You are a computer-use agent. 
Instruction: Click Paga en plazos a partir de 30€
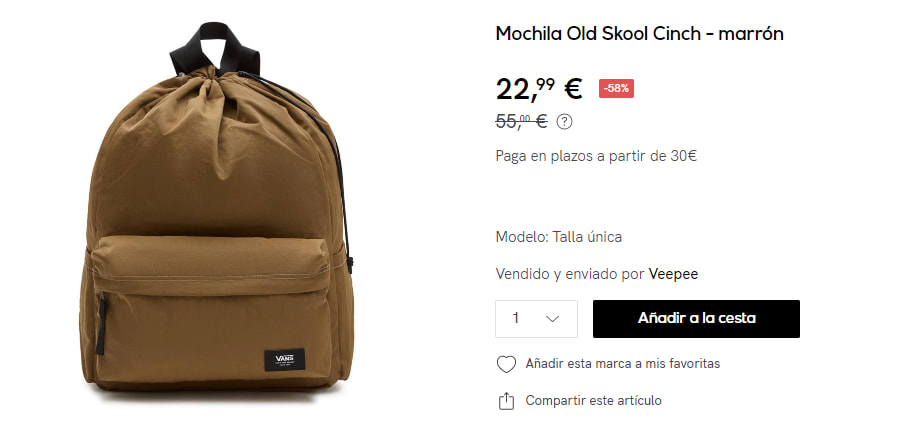[x=596, y=156]
